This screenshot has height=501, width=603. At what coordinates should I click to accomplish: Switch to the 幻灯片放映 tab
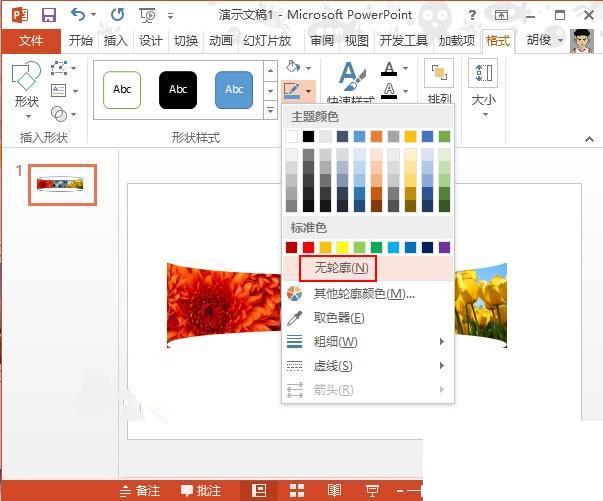[x=267, y=40]
